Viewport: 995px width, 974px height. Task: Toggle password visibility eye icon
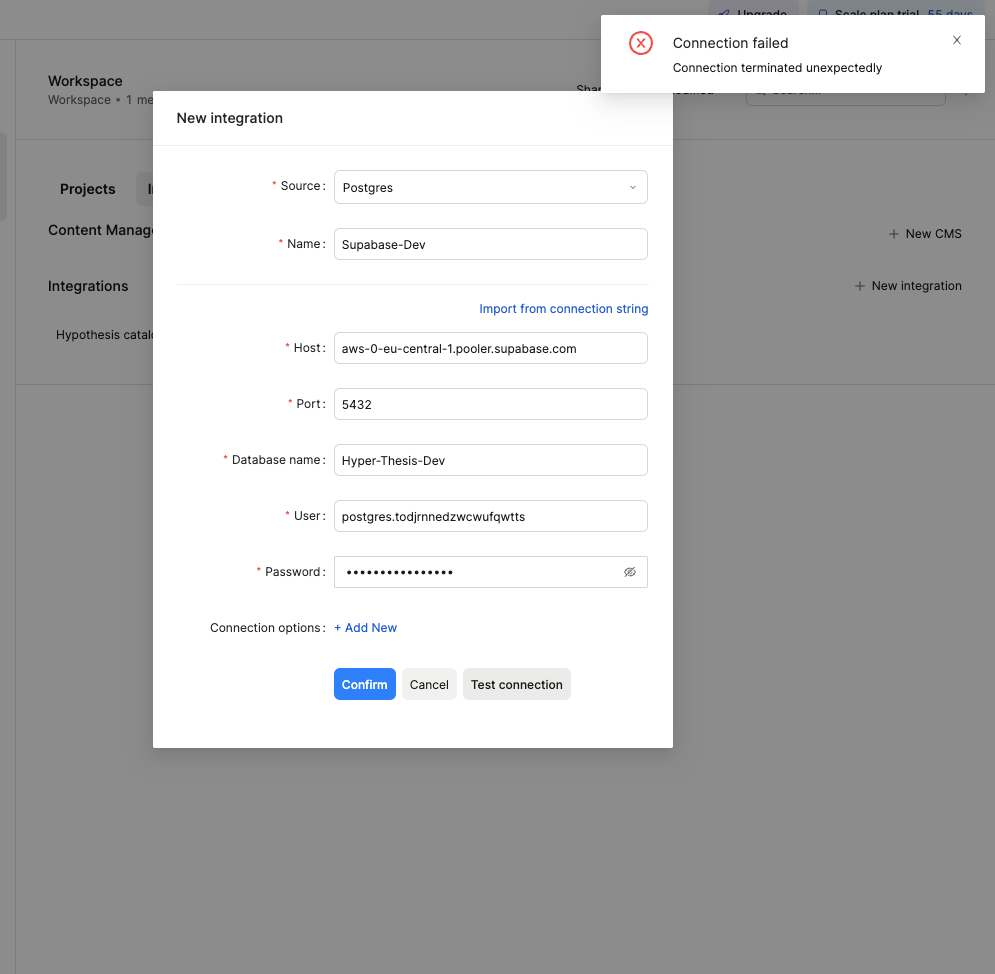tap(630, 572)
